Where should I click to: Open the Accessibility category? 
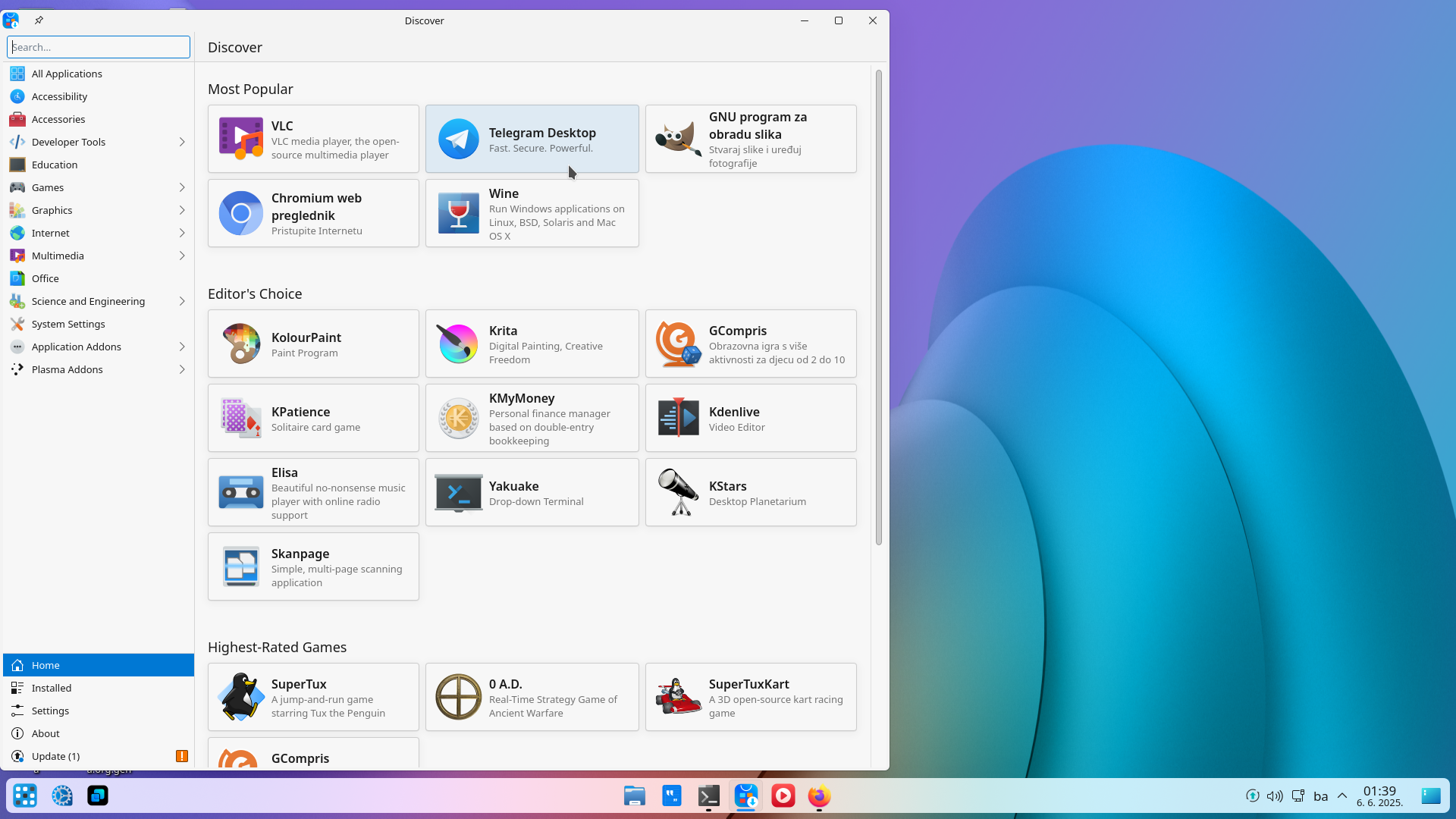click(x=99, y=96)
